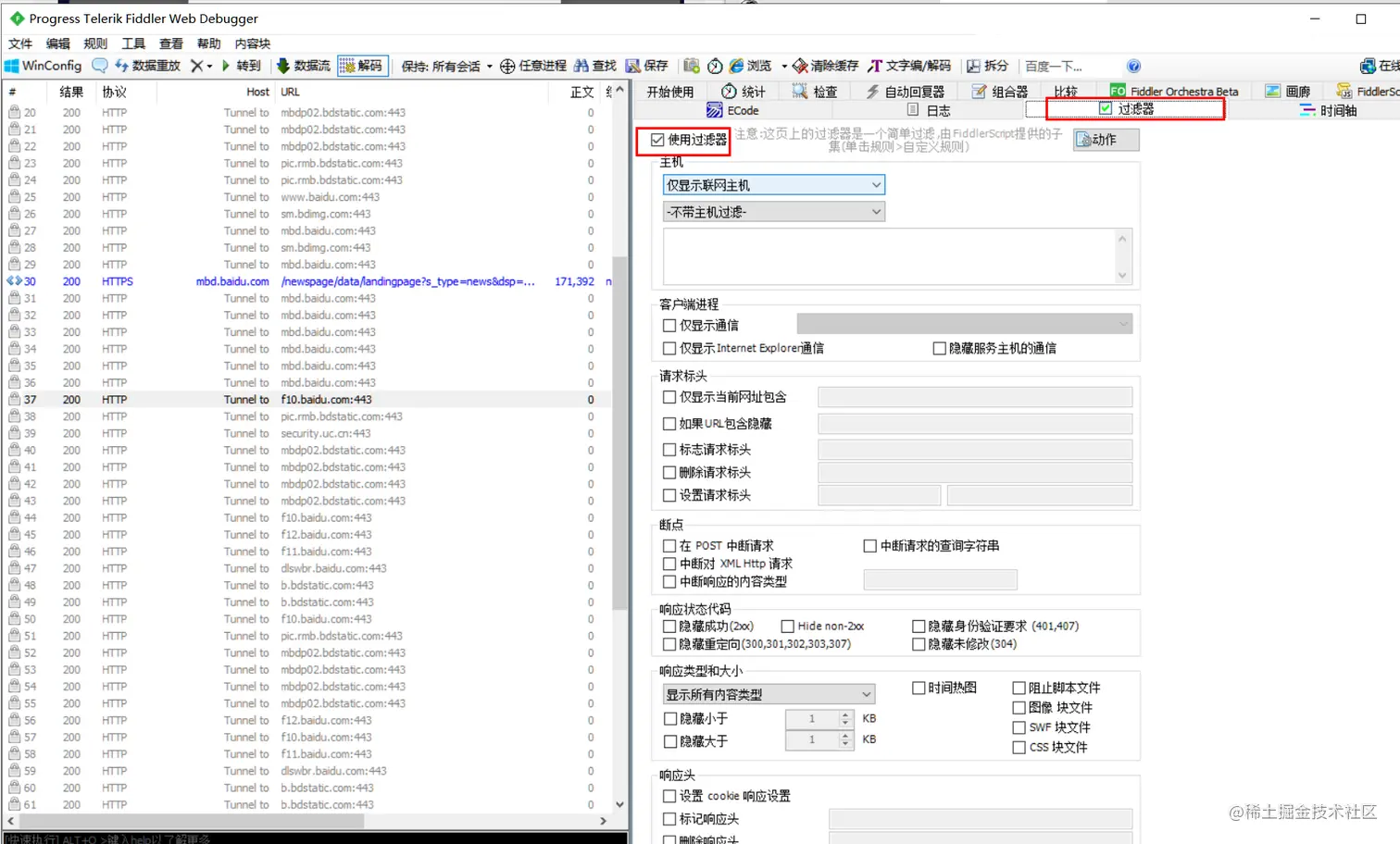Open 保持: 所有会话 dropdown
This screenshot has width=1400, height=844.
[x=446, y=66]
